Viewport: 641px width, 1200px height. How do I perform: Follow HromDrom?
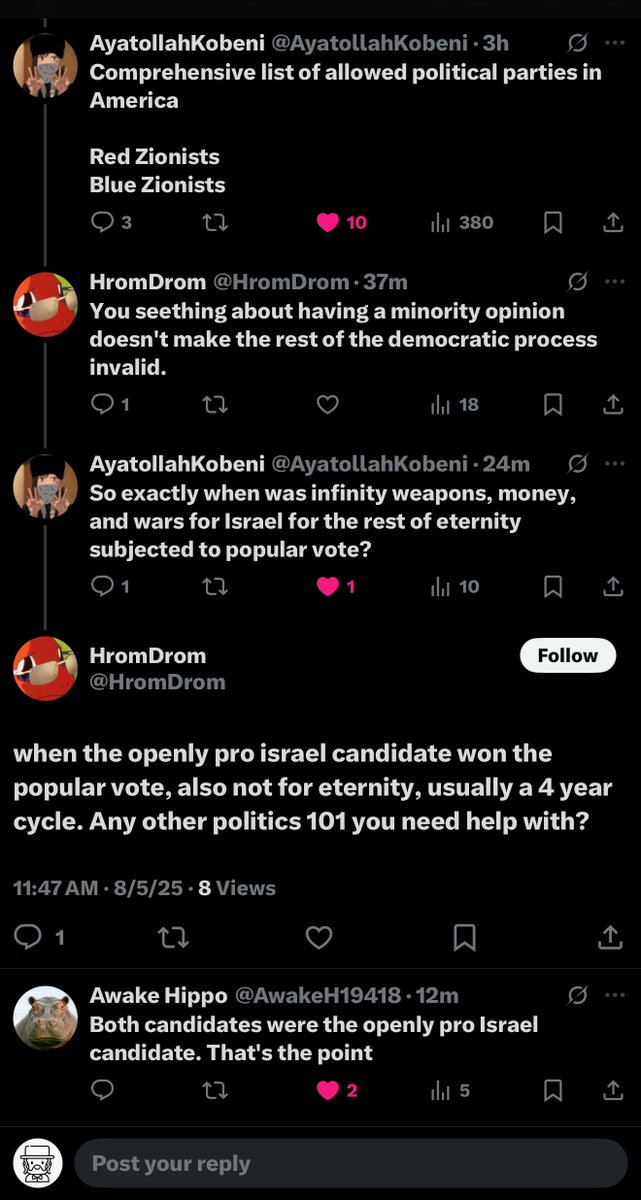[x=567, y=656]
